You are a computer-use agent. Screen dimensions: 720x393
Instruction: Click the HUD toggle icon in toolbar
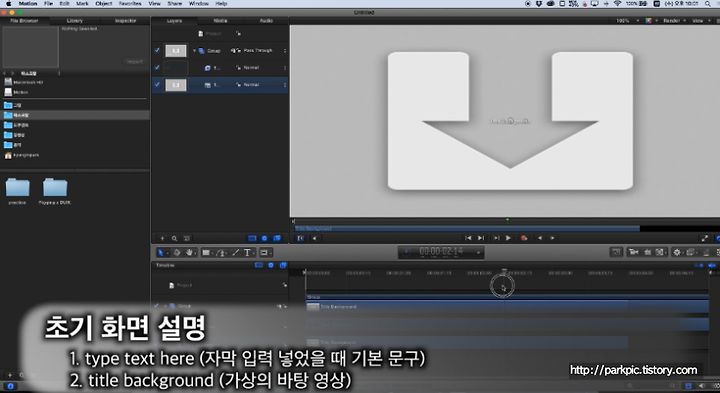616,252
